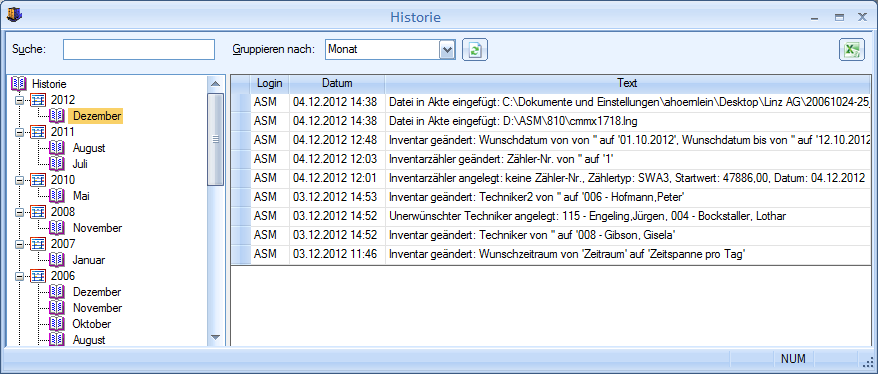Screen dimensions: 878x374
Task: Click the 2012 year calendar icon
Action: pyautogui.click(x=38, y=100)
